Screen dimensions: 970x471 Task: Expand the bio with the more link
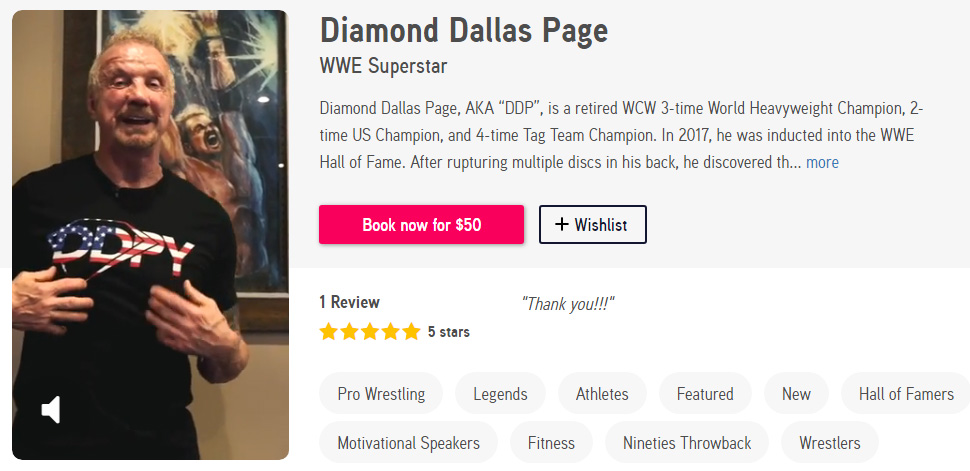(x=822, y=162)
